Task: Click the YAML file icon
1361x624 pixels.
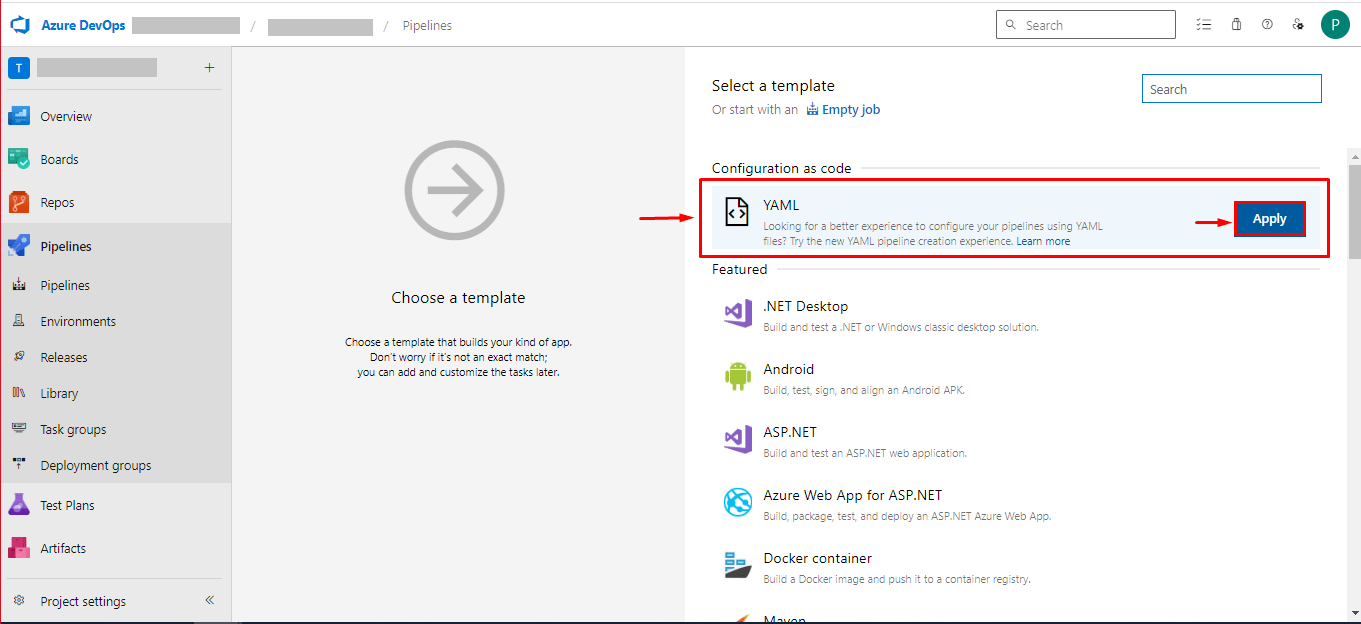Action: [736, 212]
